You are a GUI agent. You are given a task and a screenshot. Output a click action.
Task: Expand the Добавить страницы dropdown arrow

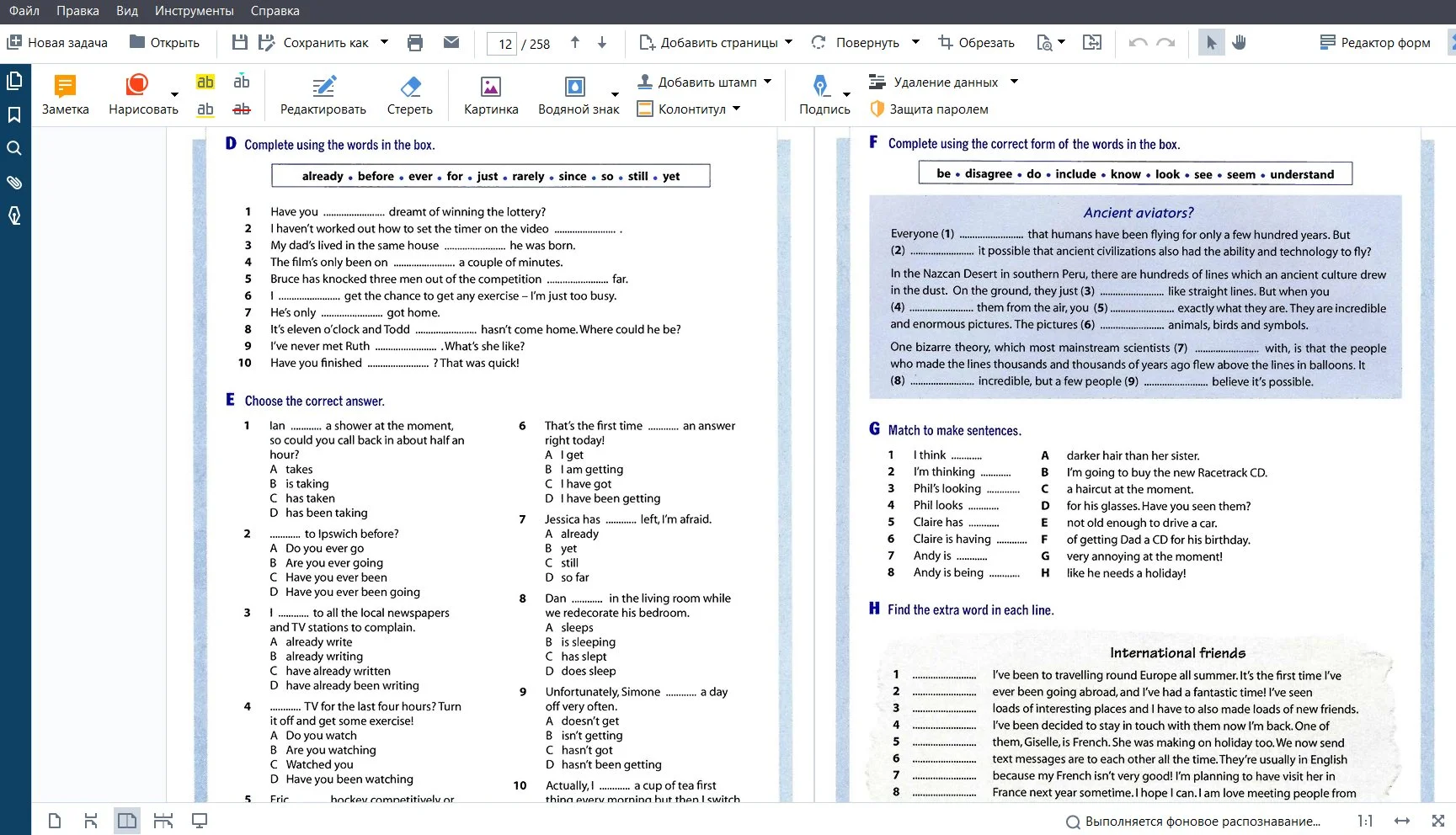789,41
